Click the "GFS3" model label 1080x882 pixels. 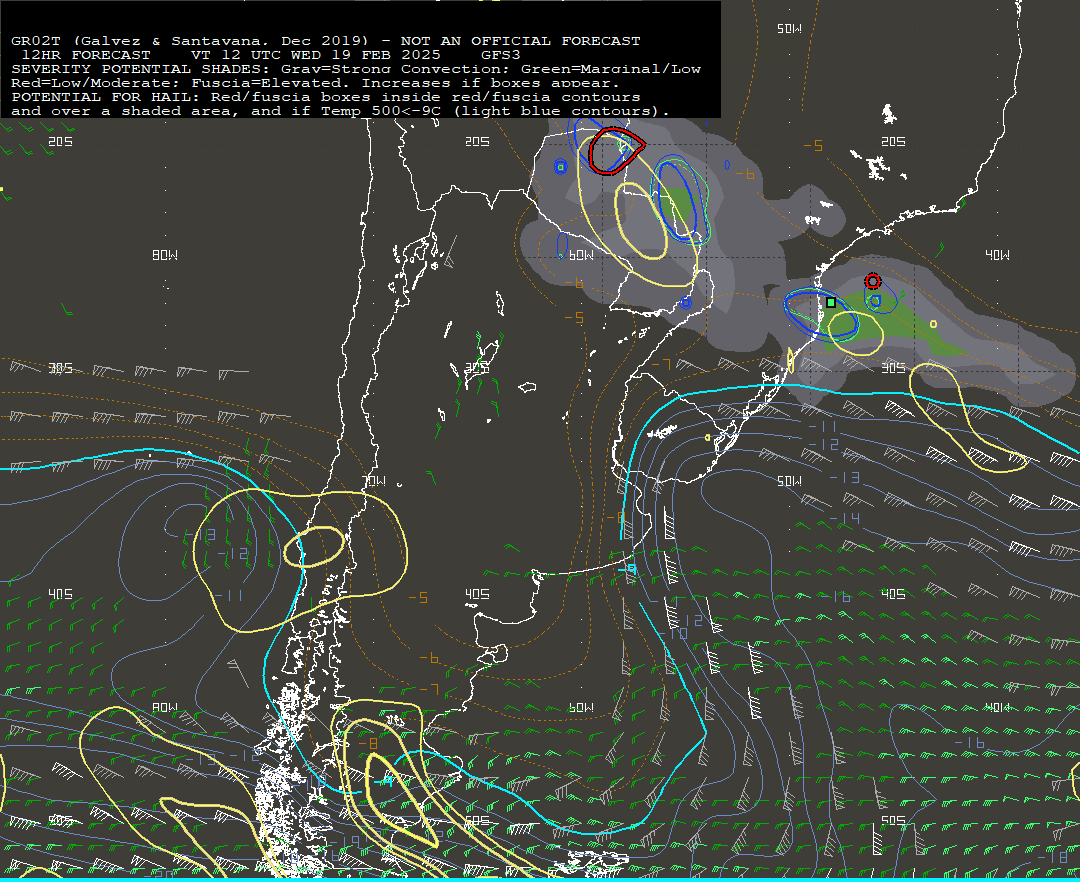[x=500, y=55]
